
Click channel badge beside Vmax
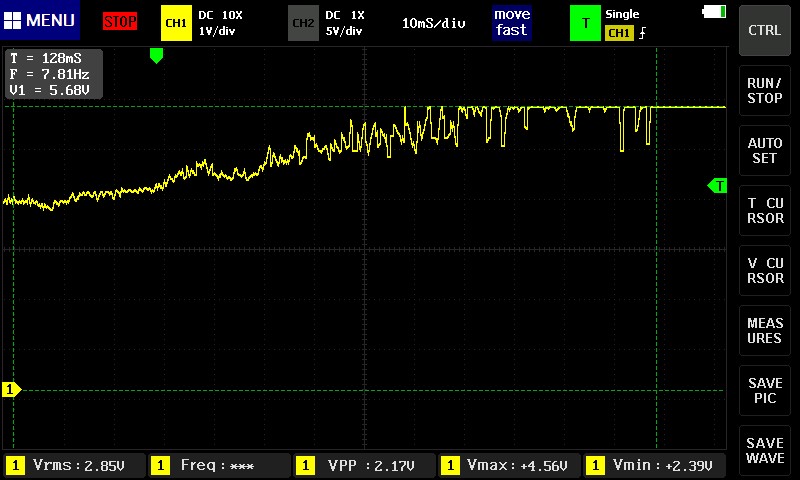click(450, 465)
